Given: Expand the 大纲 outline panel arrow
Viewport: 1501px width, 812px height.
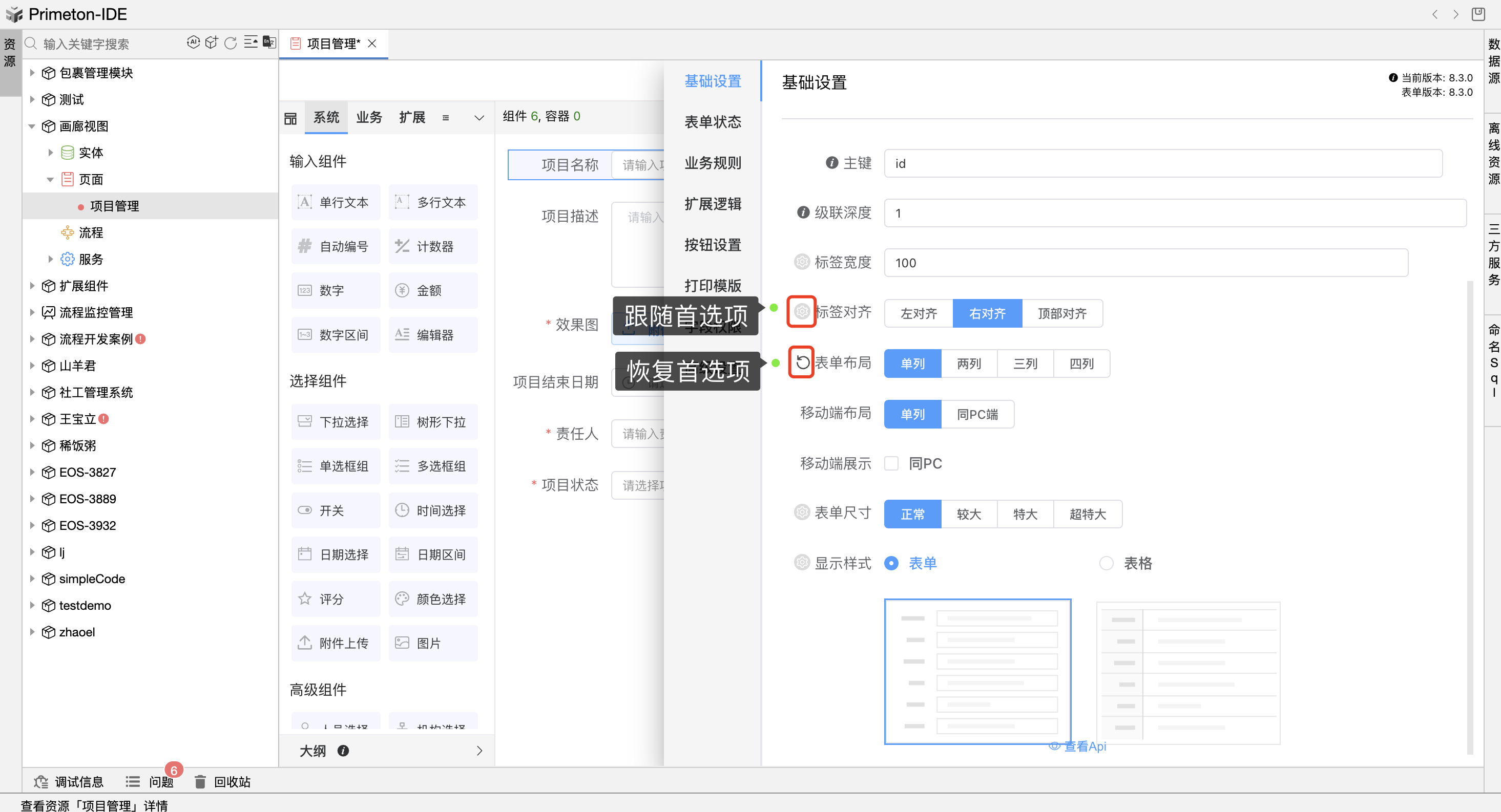Looking at the screenshot, I should coord(479,751).
